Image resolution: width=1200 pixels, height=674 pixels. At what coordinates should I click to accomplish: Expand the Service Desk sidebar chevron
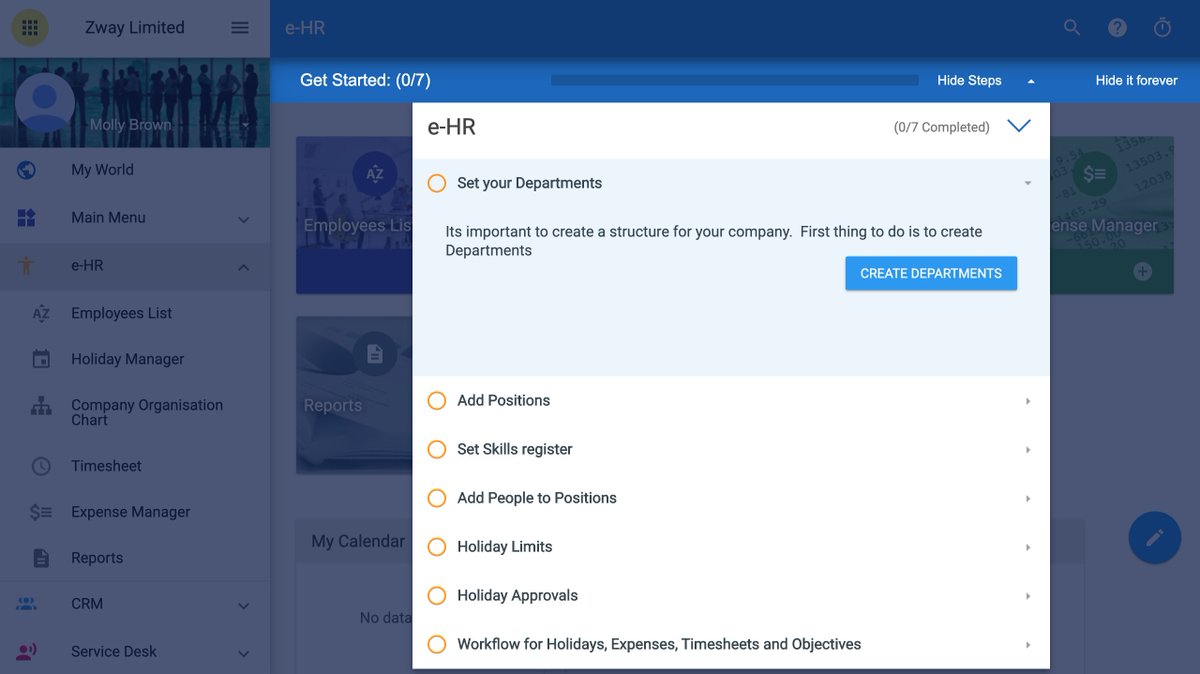243,653
